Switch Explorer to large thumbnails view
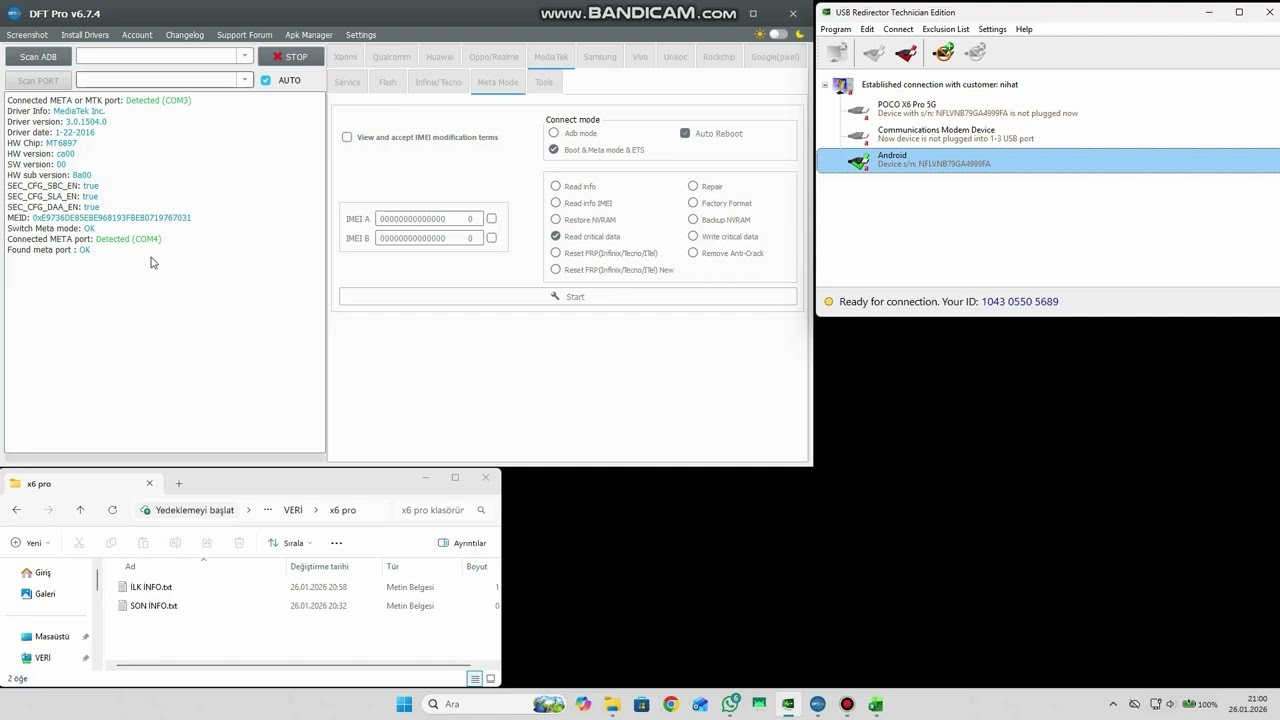 pos(491,679)
